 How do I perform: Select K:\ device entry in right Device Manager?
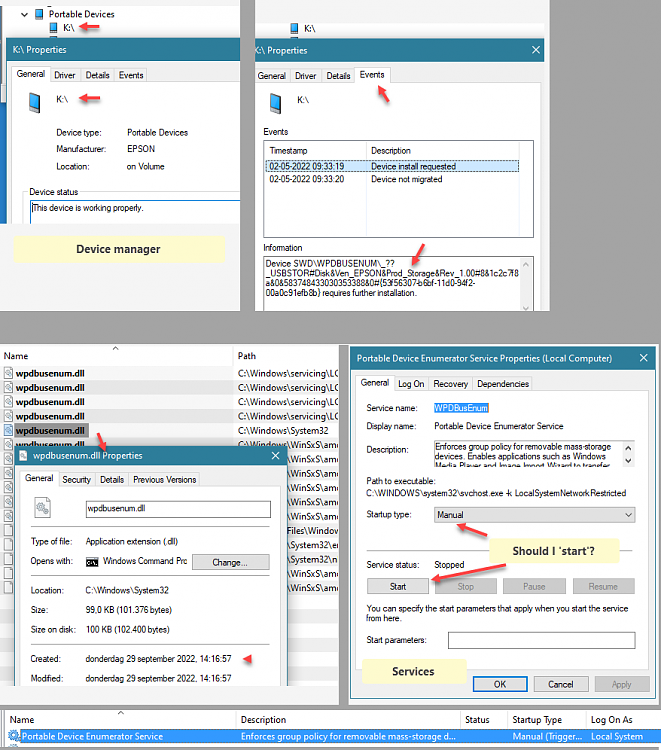[x=303, y=29]
